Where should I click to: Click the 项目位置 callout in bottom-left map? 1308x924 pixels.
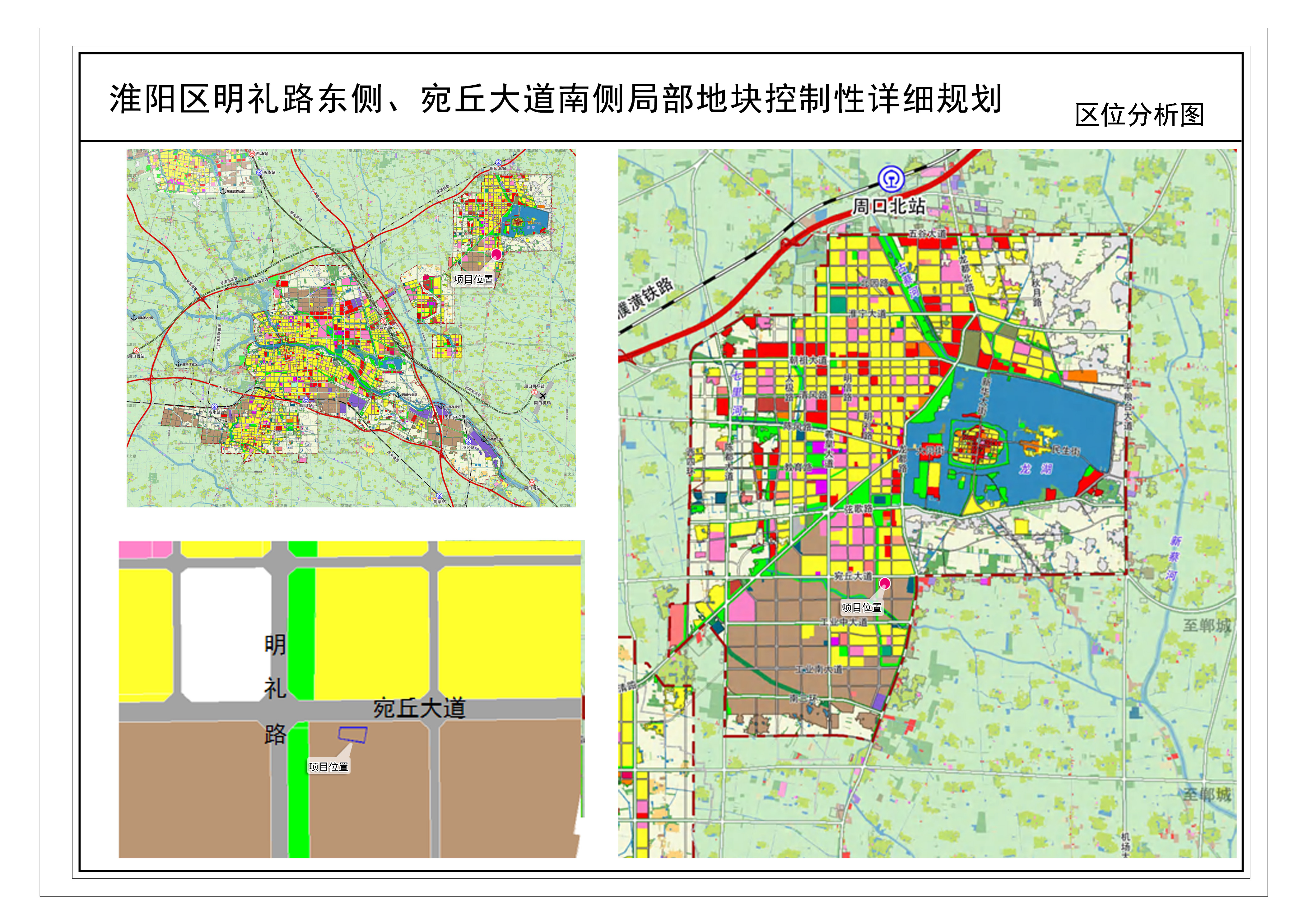click(x=328, y=767)
